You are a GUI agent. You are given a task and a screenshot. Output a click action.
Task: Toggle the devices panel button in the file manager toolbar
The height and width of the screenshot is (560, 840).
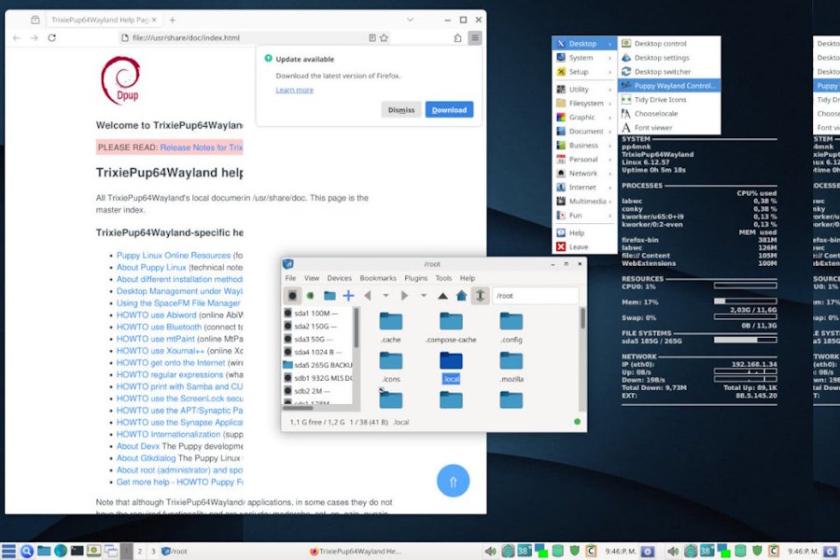[292, 295]
